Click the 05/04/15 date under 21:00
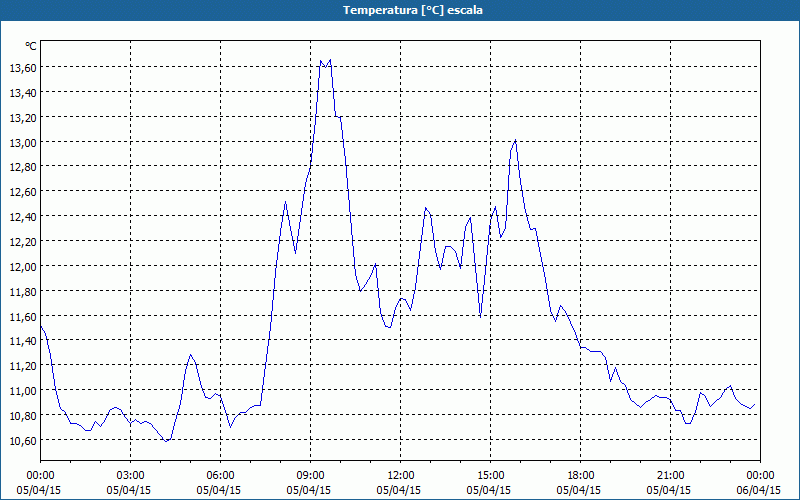Viewport: 800px width, 500px height. [x=669, y=490]
